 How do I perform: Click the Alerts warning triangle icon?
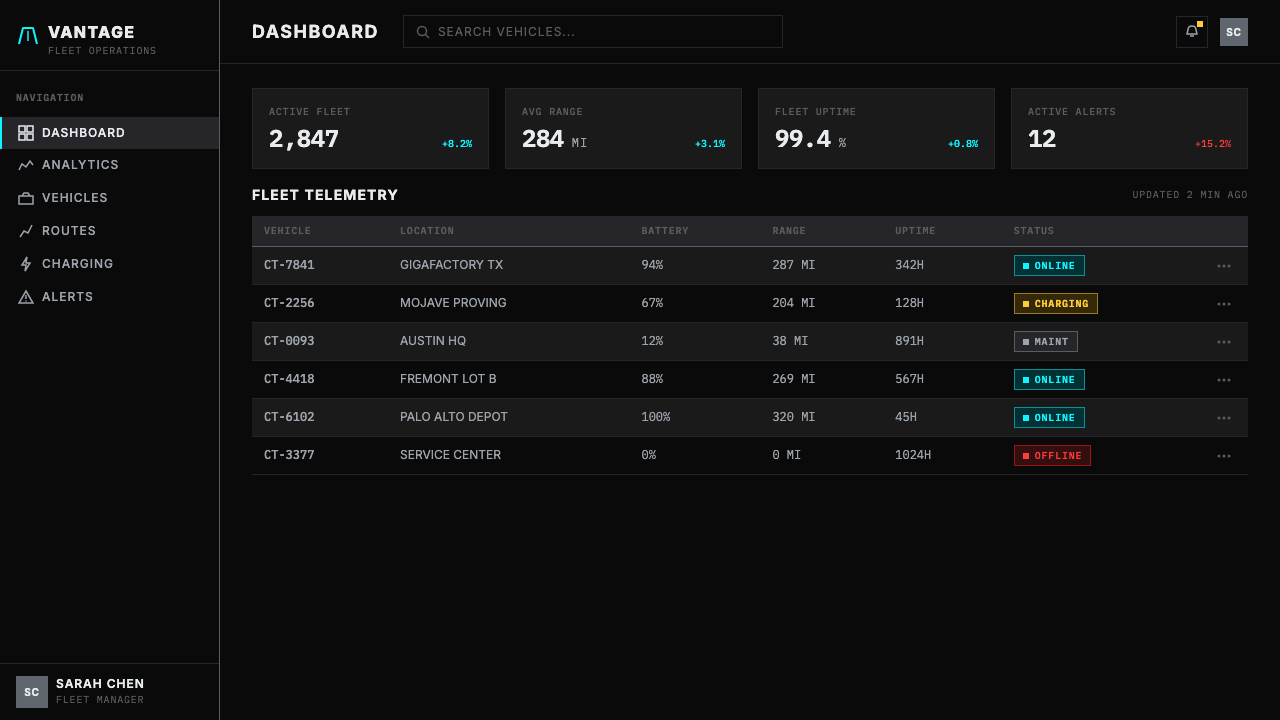pos(26,297)
